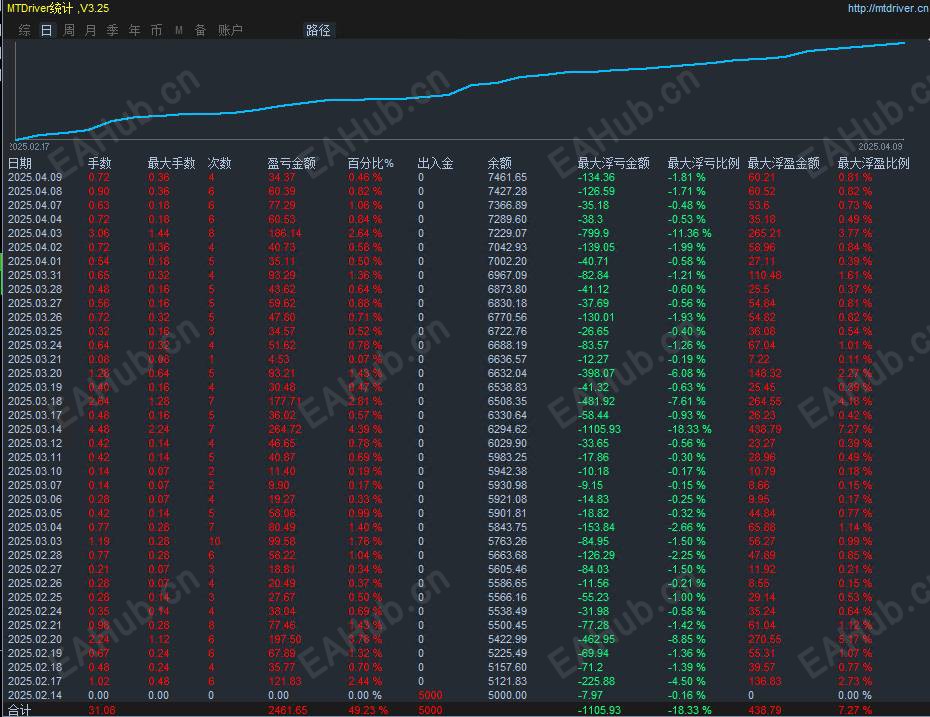930x717 pixels.
Task: Click max floating loss -799.9
Action: [593, 233]
